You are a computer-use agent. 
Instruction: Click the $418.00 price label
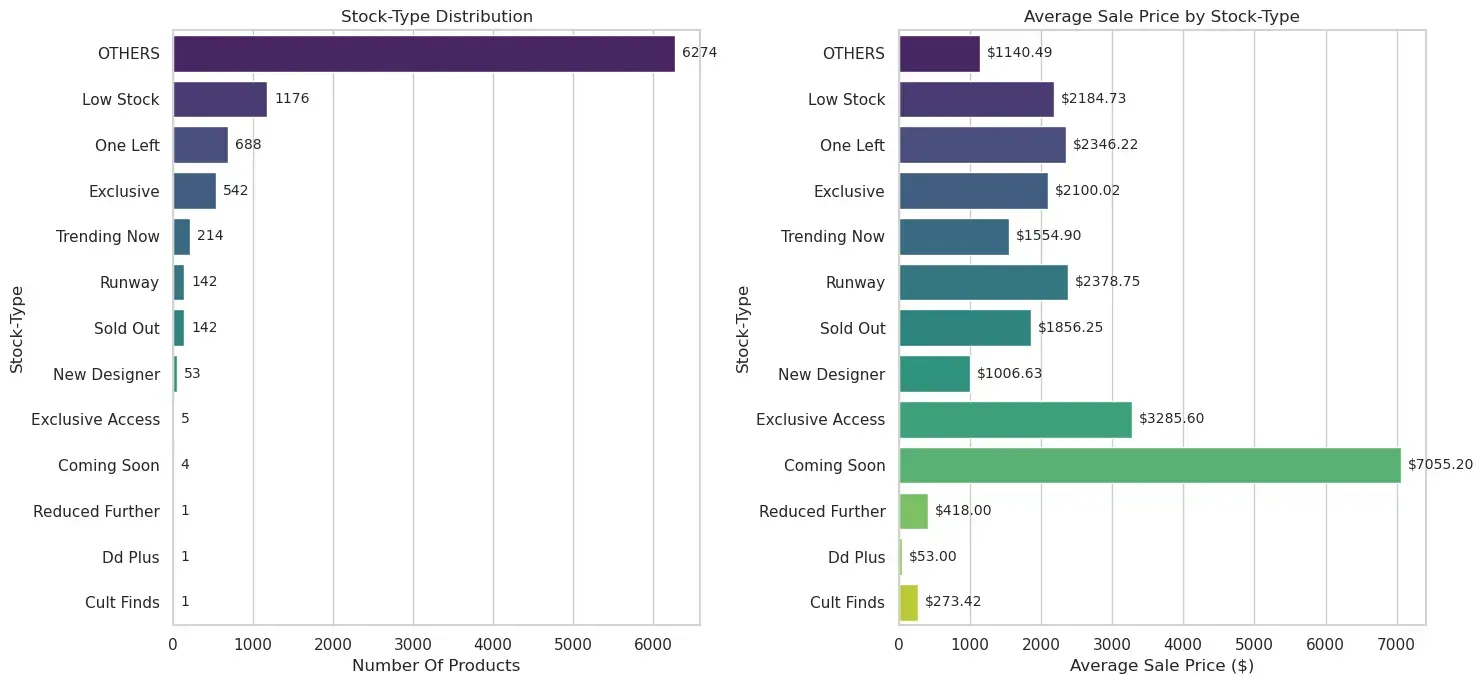click(963, 511)
